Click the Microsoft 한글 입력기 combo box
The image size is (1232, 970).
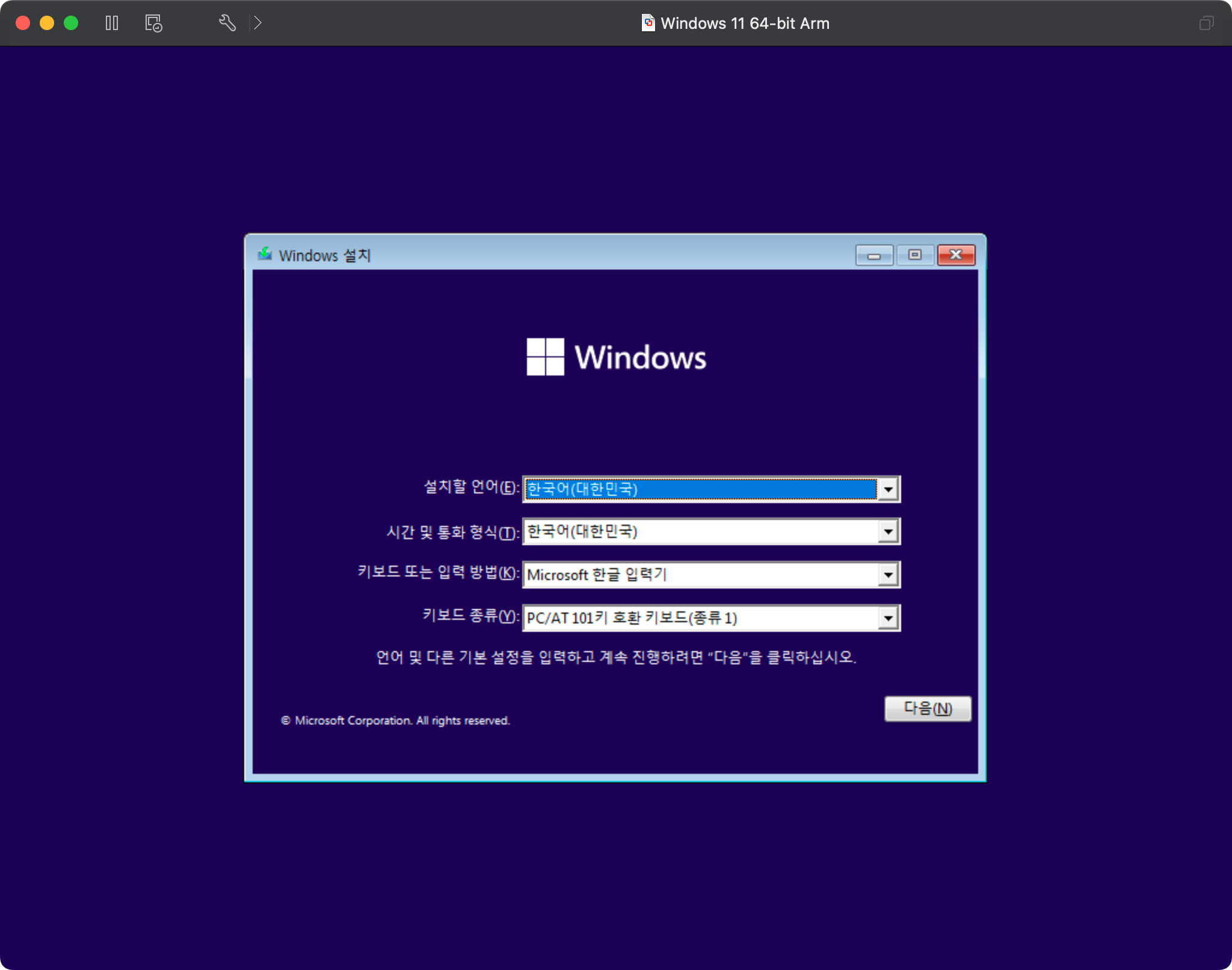711,575
